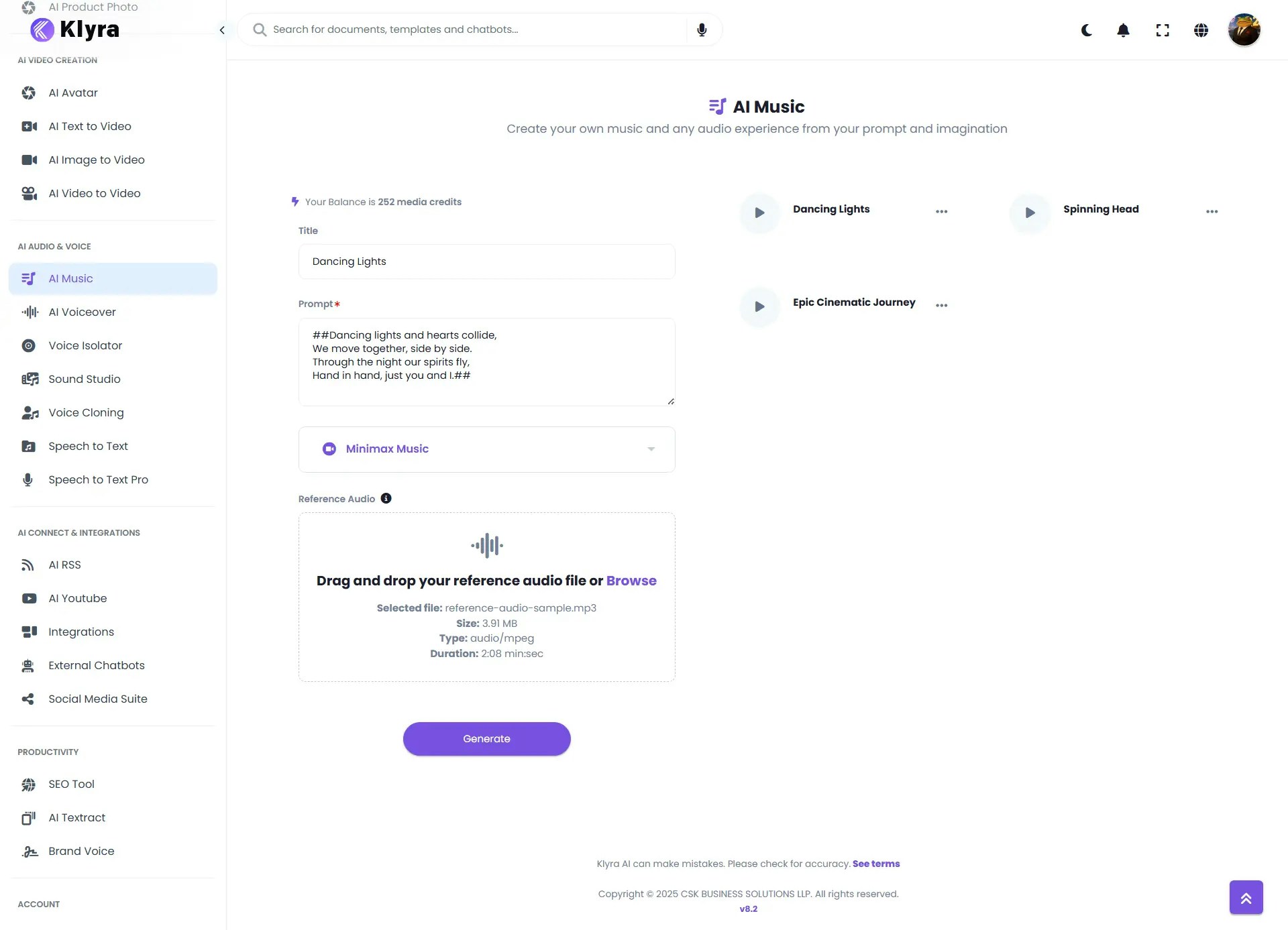Select the Voice Cloning tool

[86, 412]
